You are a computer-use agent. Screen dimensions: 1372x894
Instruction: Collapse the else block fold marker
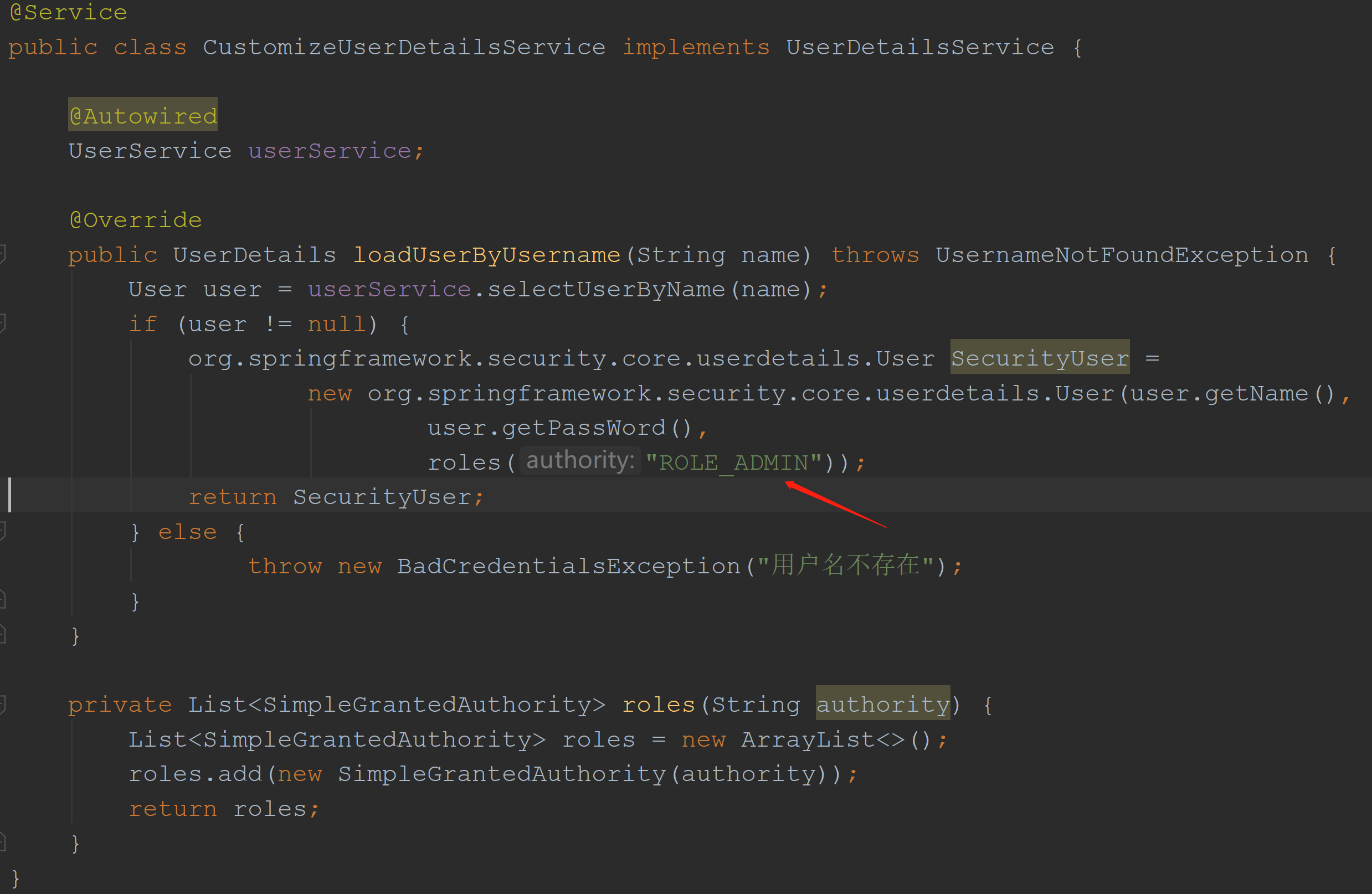coord(3,530)
